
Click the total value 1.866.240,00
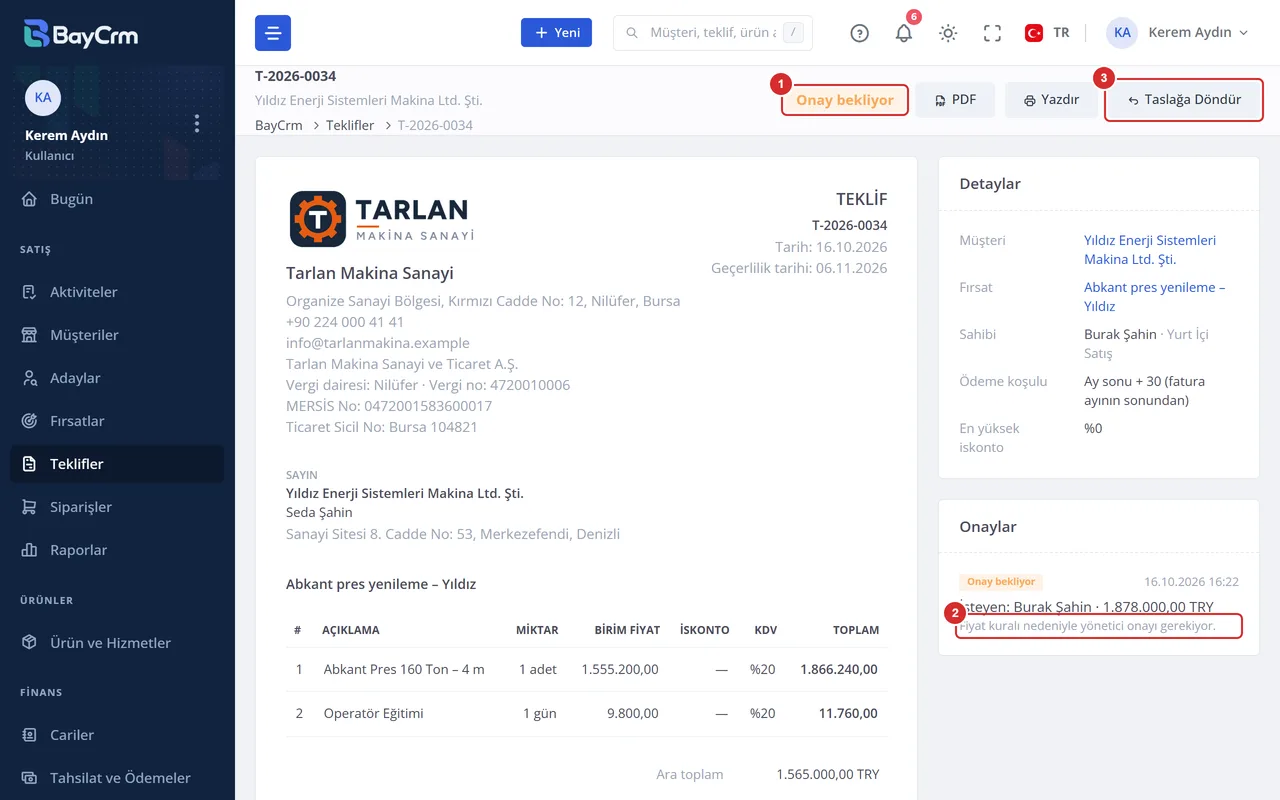839,669
